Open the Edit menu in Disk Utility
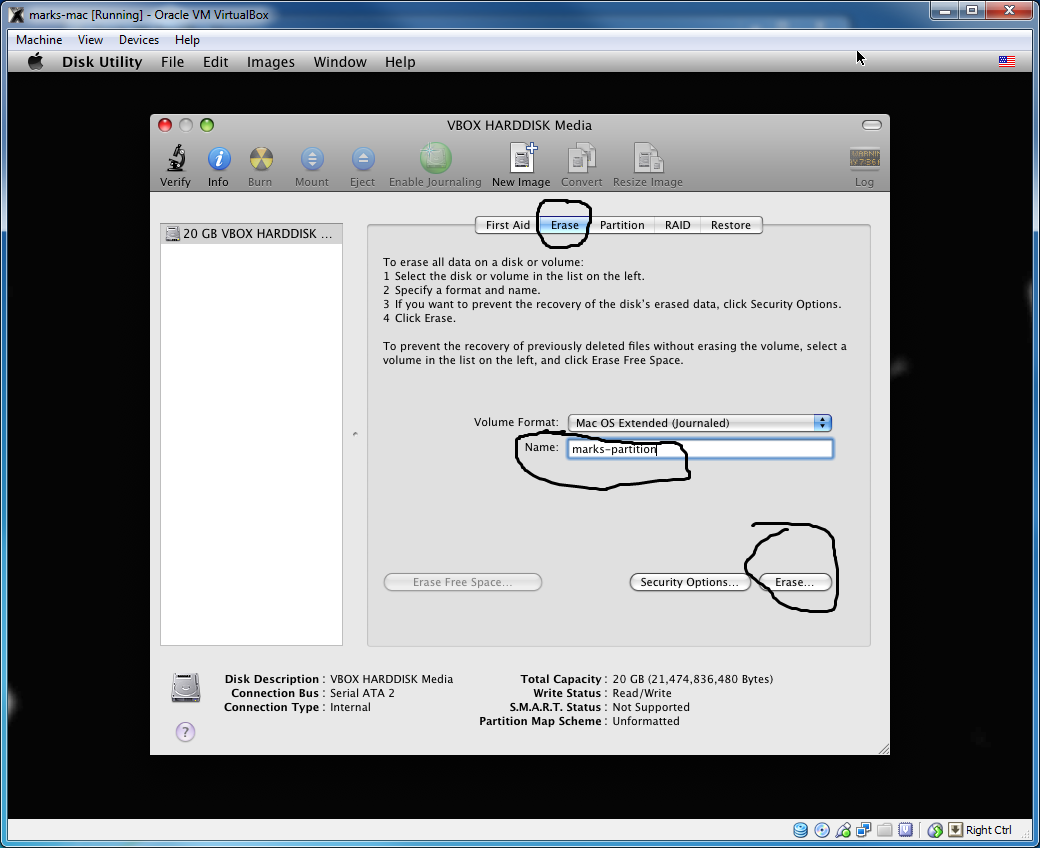The height and width of the screenshot is (848, 1040). 216,62
